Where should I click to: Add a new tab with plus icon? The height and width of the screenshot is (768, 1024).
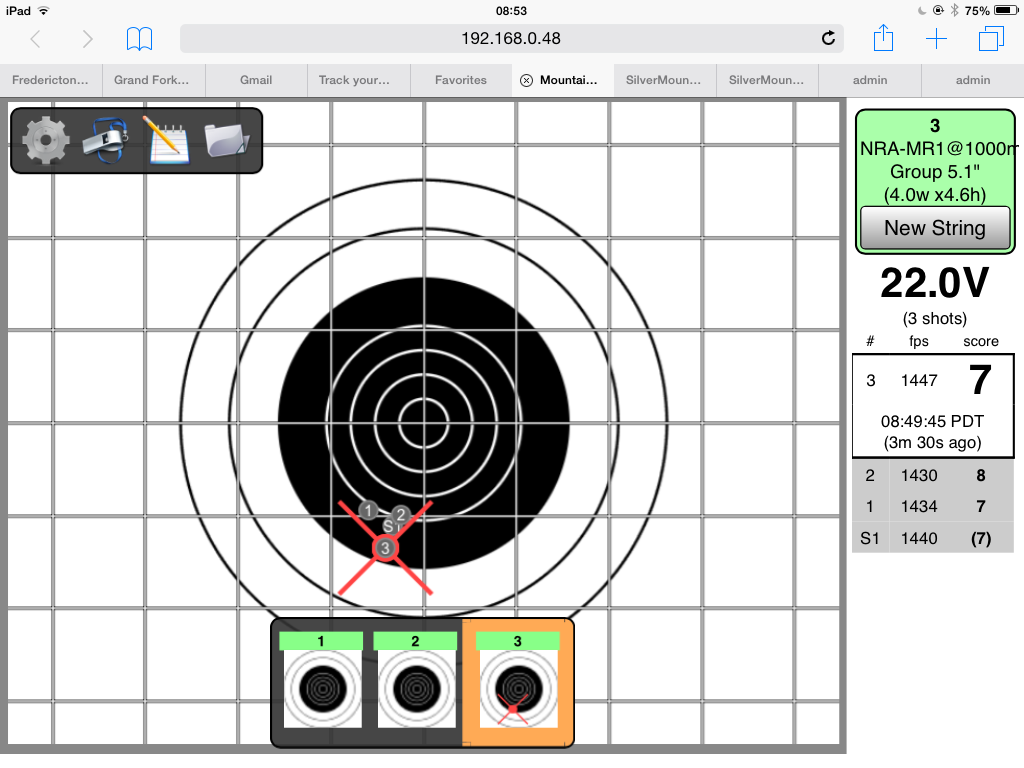click(x=936, y=39)
